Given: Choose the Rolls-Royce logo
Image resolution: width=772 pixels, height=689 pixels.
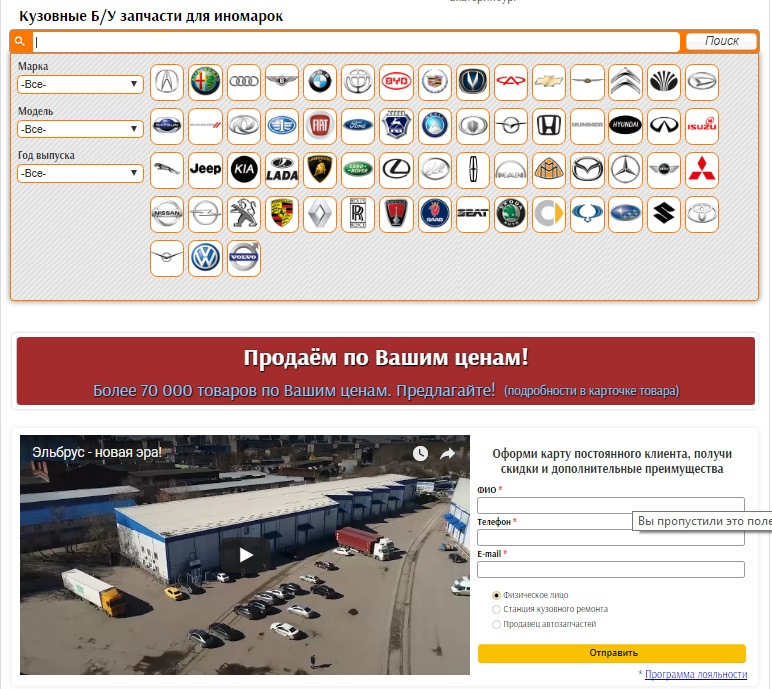Looking at the screenshot, I should [358, 214].
